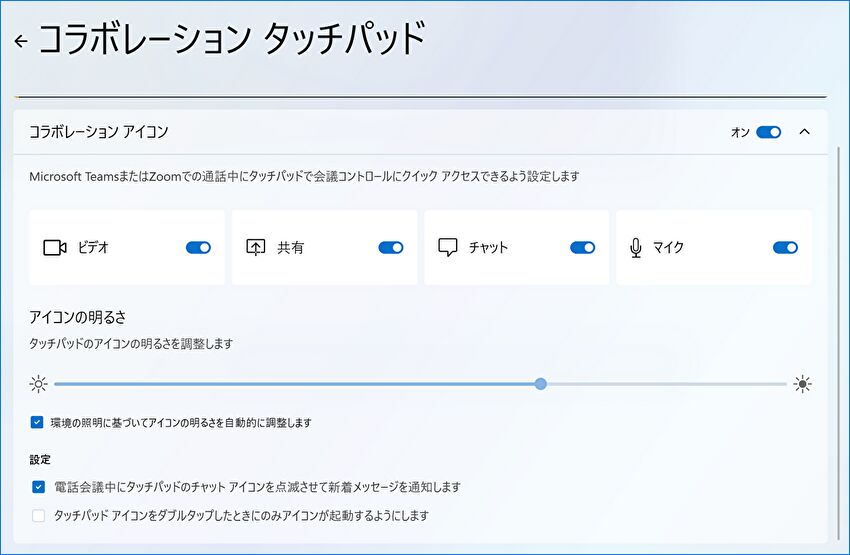Collapse the section with the chevron arrow
The height and width of the screenshot is (555, 850).
pyautogui.click(x=805, y=132)
